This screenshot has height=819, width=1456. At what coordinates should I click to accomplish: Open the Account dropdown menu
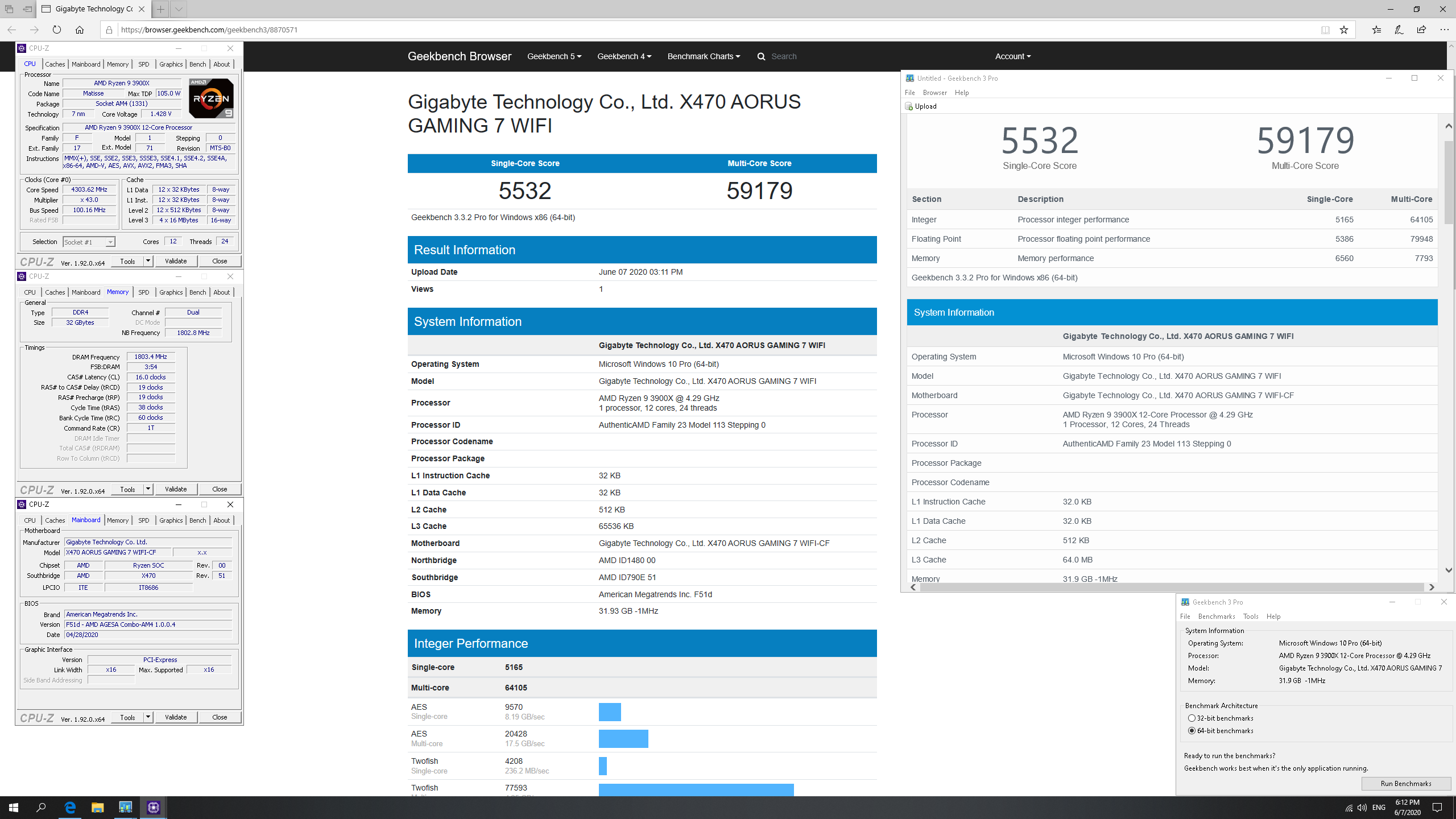(1012, 56)
